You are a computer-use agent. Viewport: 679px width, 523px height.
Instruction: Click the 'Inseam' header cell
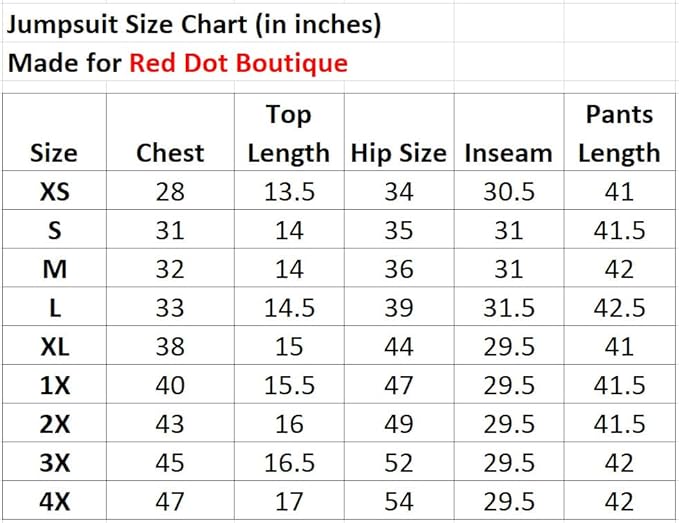pos(508,153)
